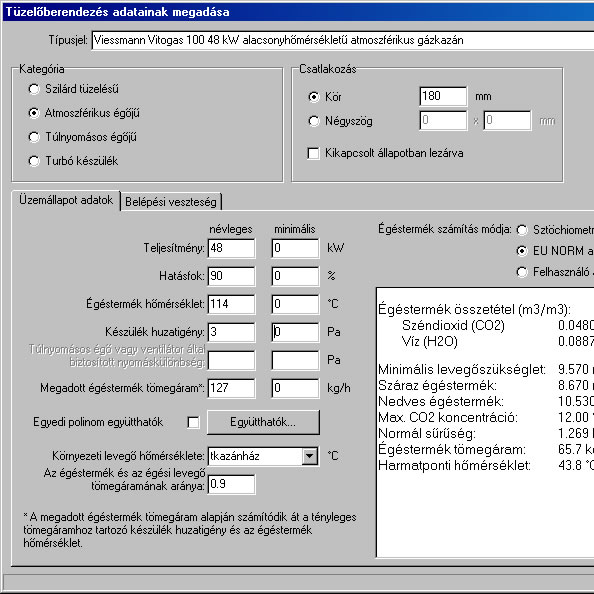Click the névleges Égéstermék hőmérséklet field (114)

coord(231,304)
